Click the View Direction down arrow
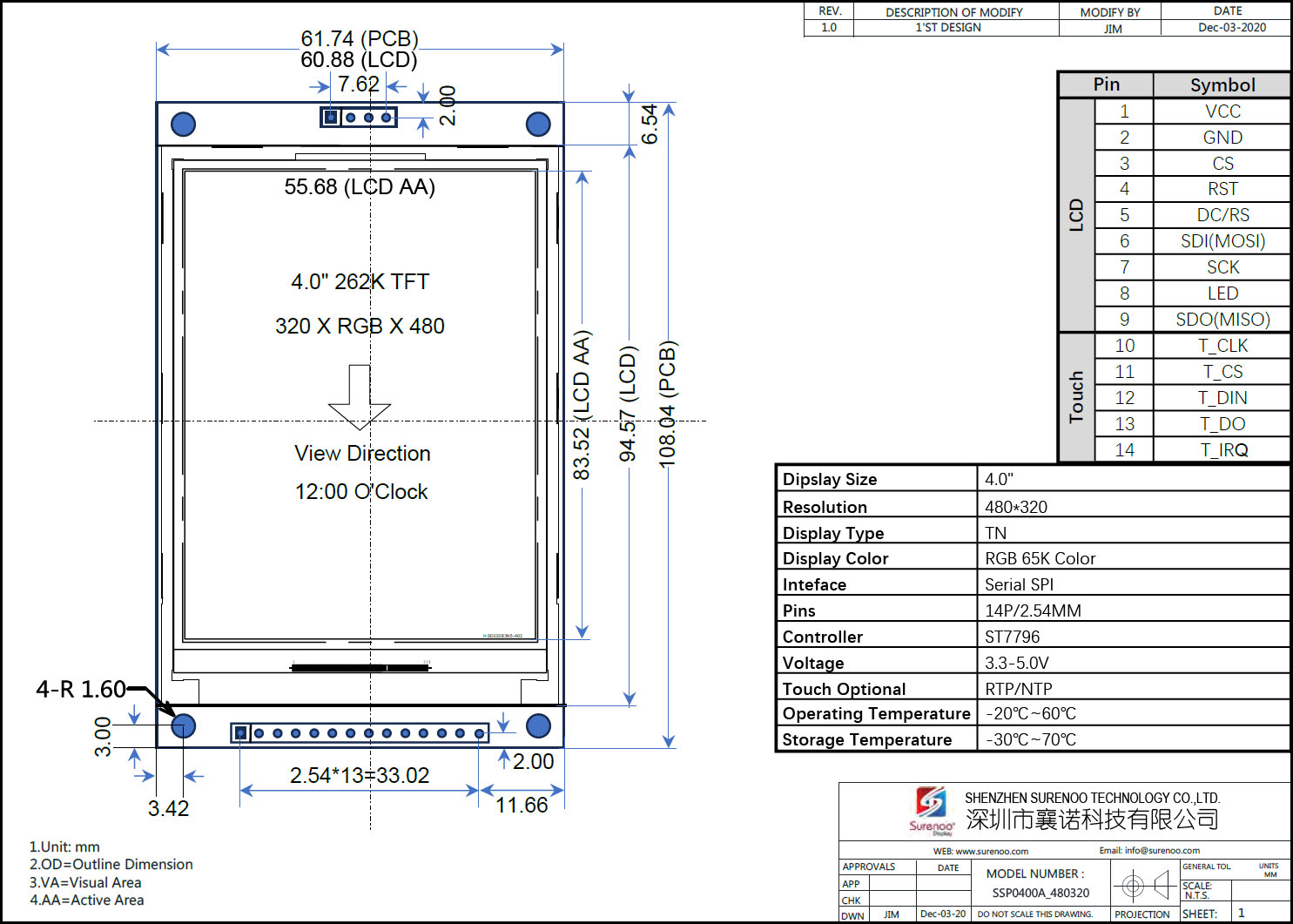1293x924 pixels. pyautogui.click(x=360, y=397)
